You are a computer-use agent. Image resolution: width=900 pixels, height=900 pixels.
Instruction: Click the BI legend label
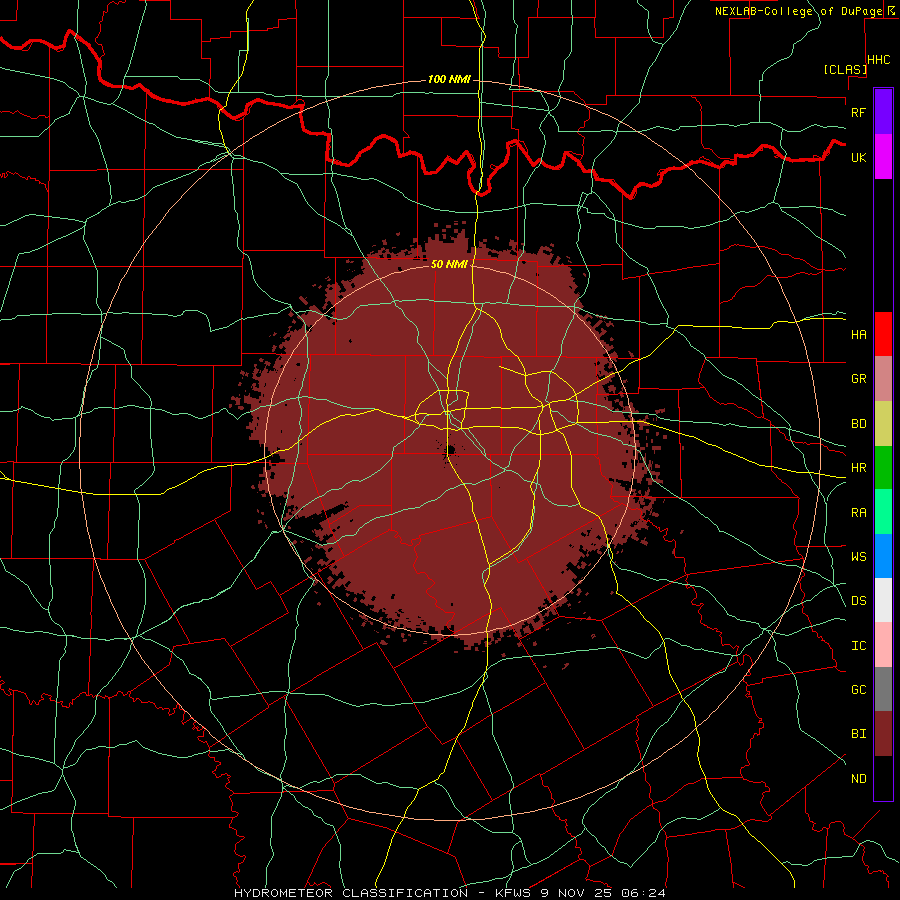858,734
